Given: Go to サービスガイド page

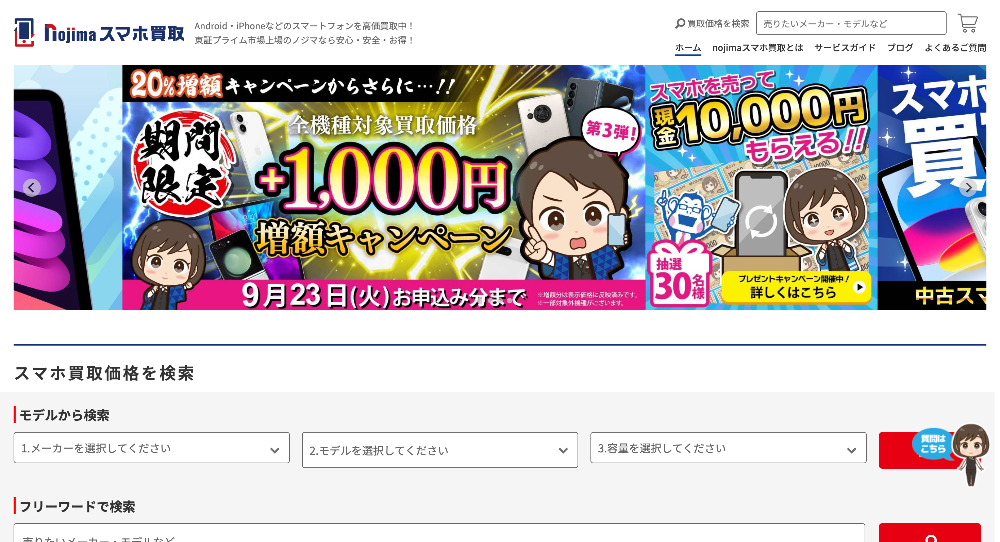Looking at the screenshot, I should point(845,48).
